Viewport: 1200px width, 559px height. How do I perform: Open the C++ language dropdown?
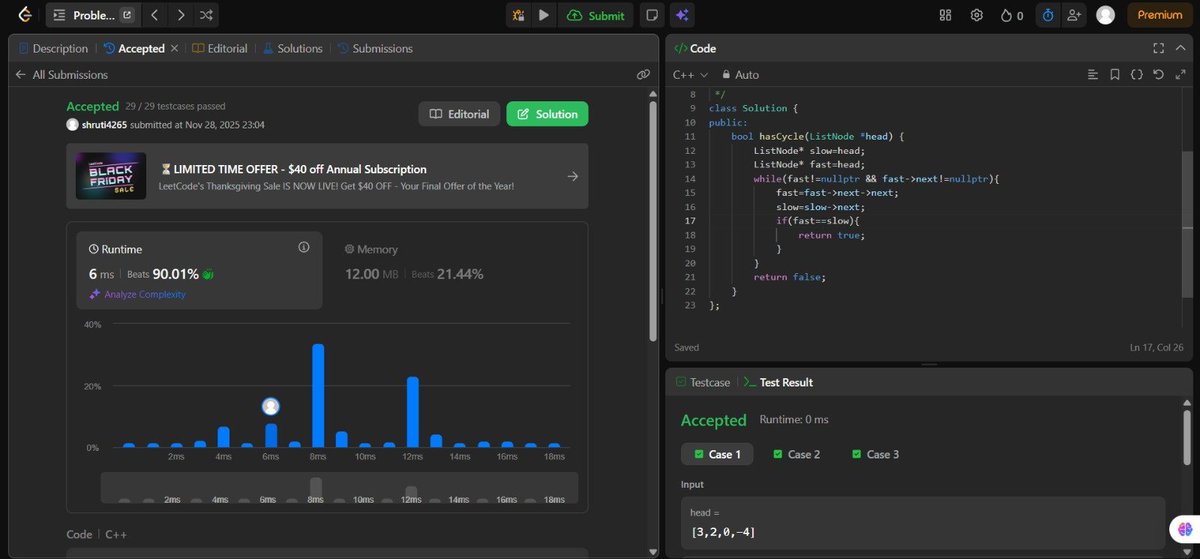[690, 74]
